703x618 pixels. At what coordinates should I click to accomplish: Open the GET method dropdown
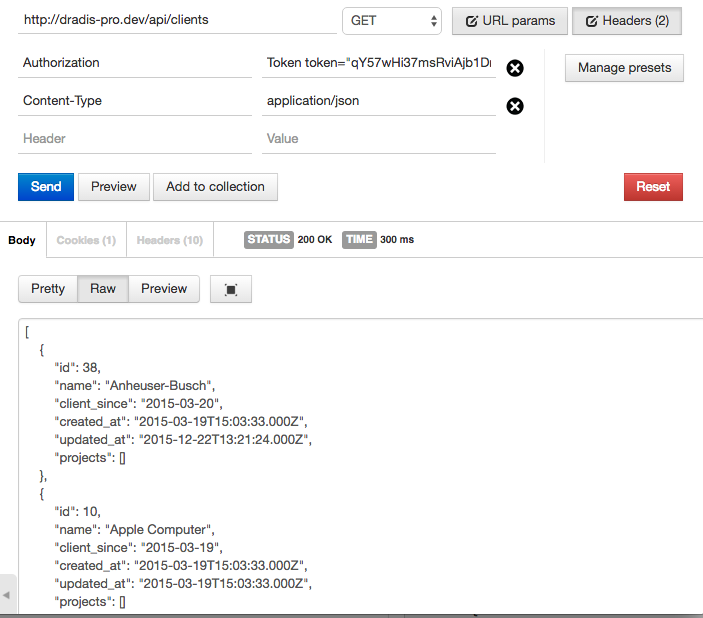coord(392,21)
